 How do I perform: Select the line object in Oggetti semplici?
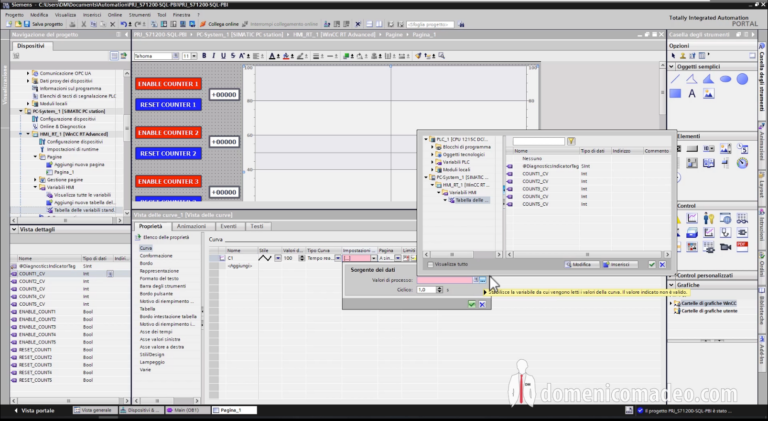tap(675, 79)
